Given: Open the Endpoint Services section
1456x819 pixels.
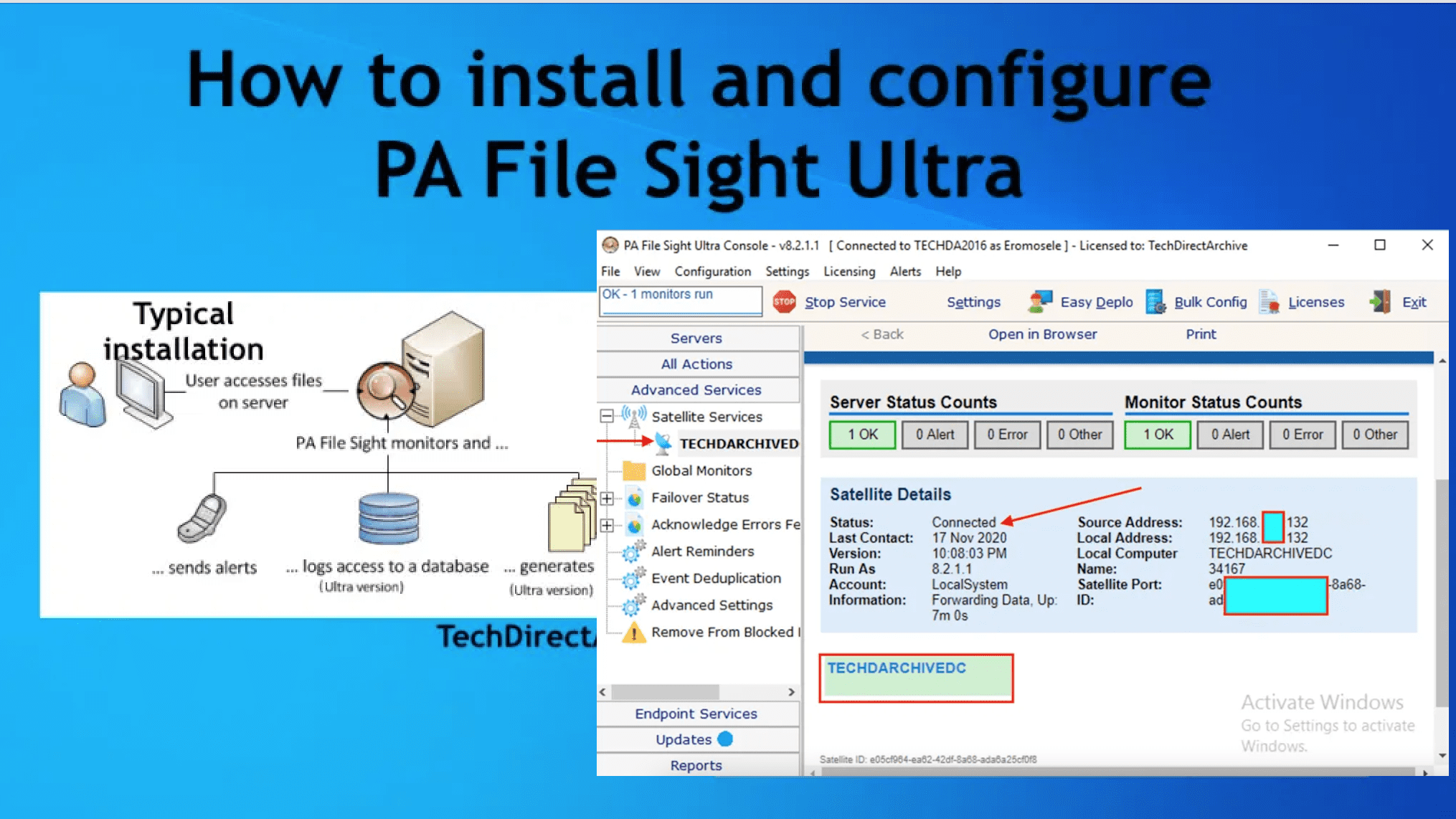Looking at the screenshot, I should (x=696, y=714).
